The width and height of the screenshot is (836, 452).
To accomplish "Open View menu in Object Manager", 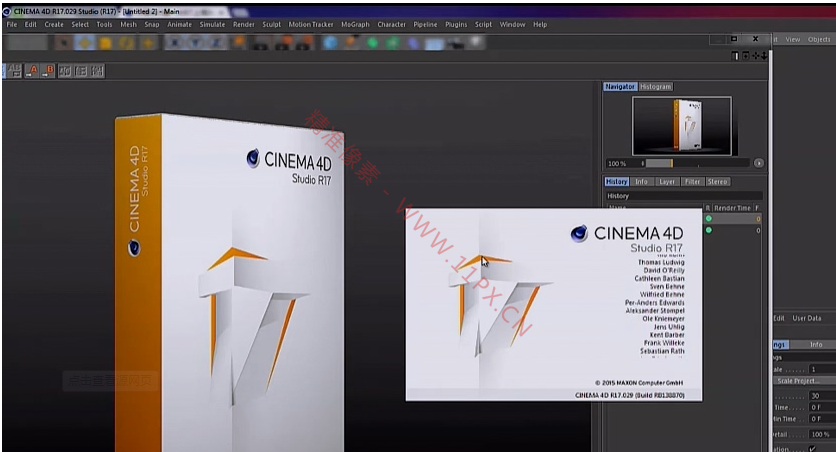I will pyautogui.click(x=793, y=39).
